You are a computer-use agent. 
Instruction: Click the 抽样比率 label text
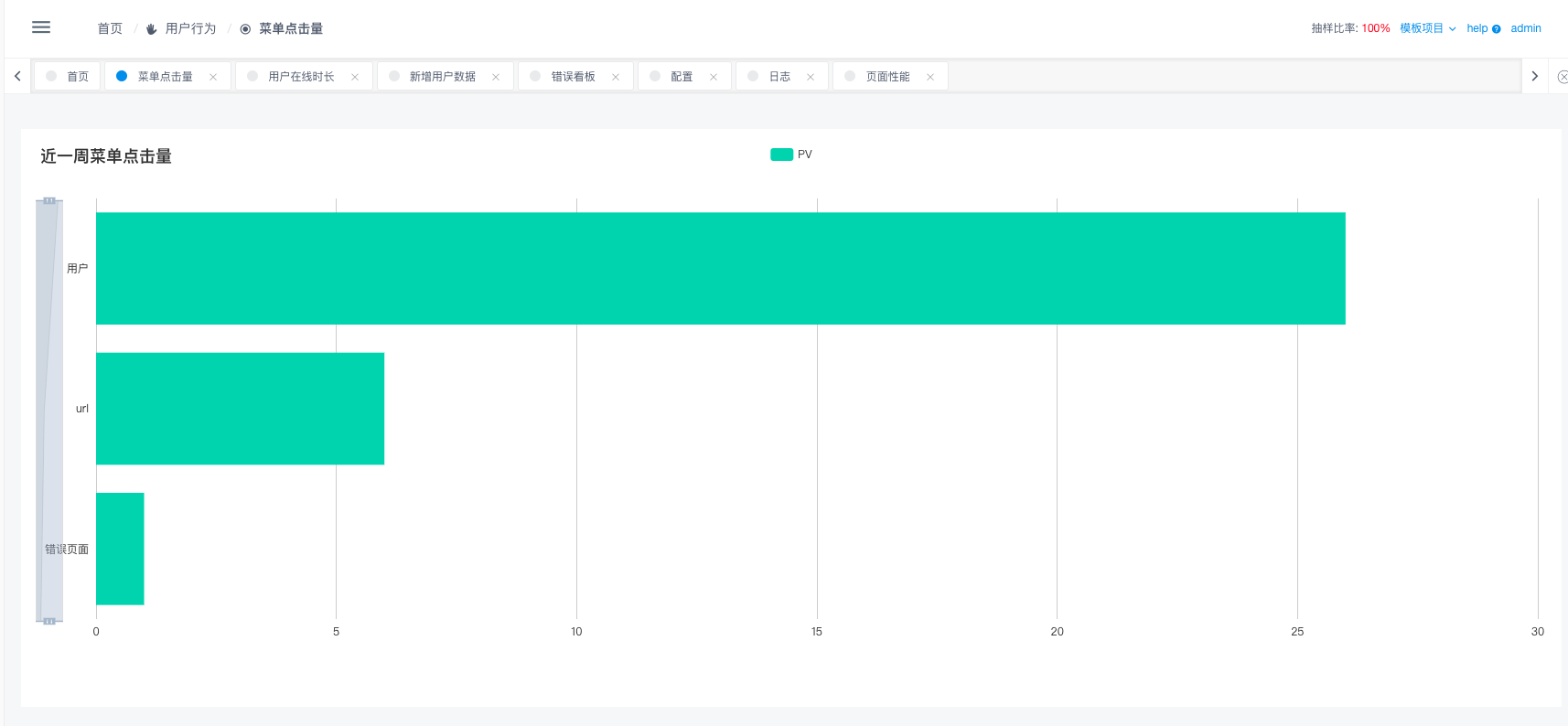1334,28
